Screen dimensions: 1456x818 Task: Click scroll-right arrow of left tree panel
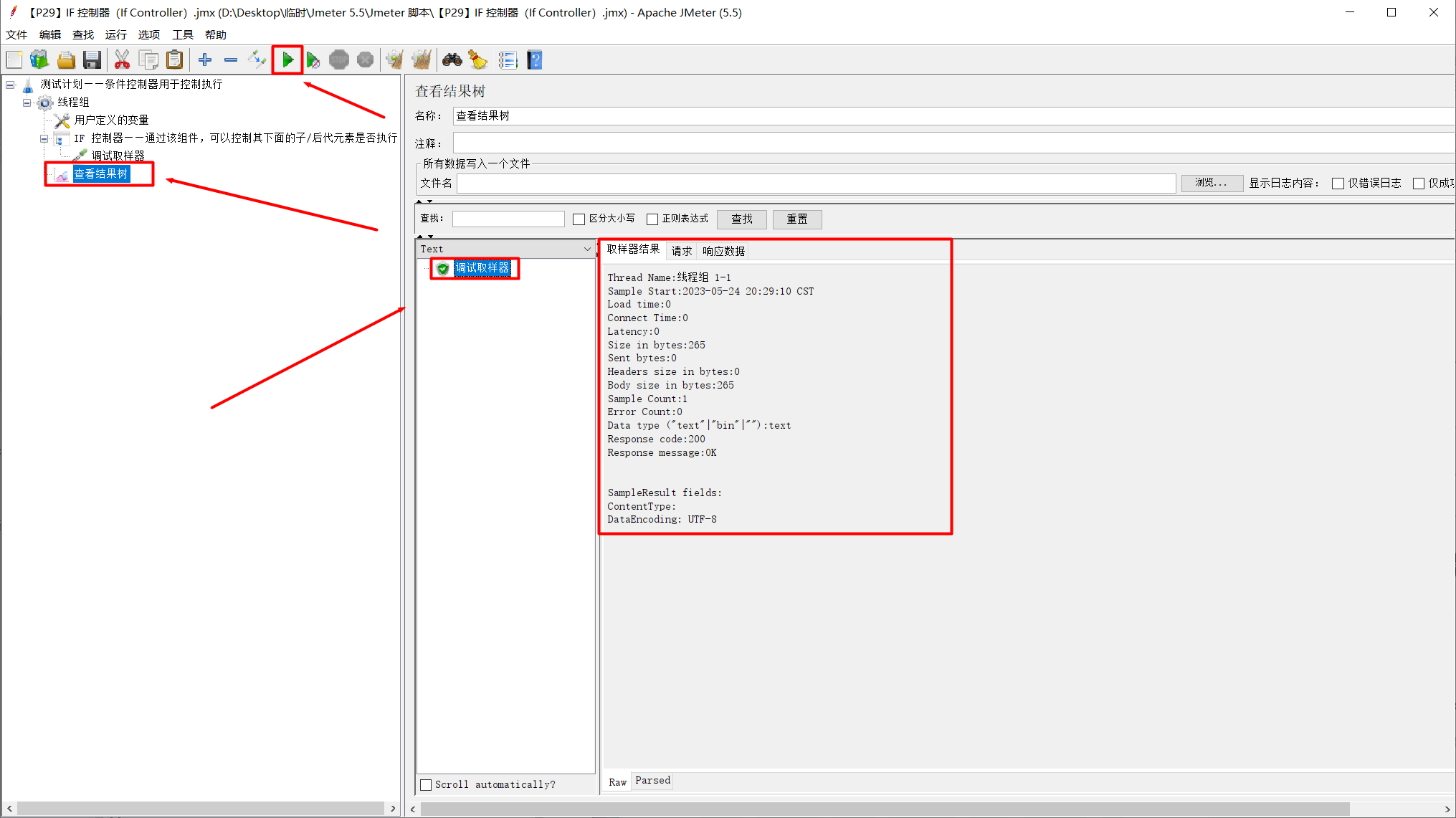(393, 809)
